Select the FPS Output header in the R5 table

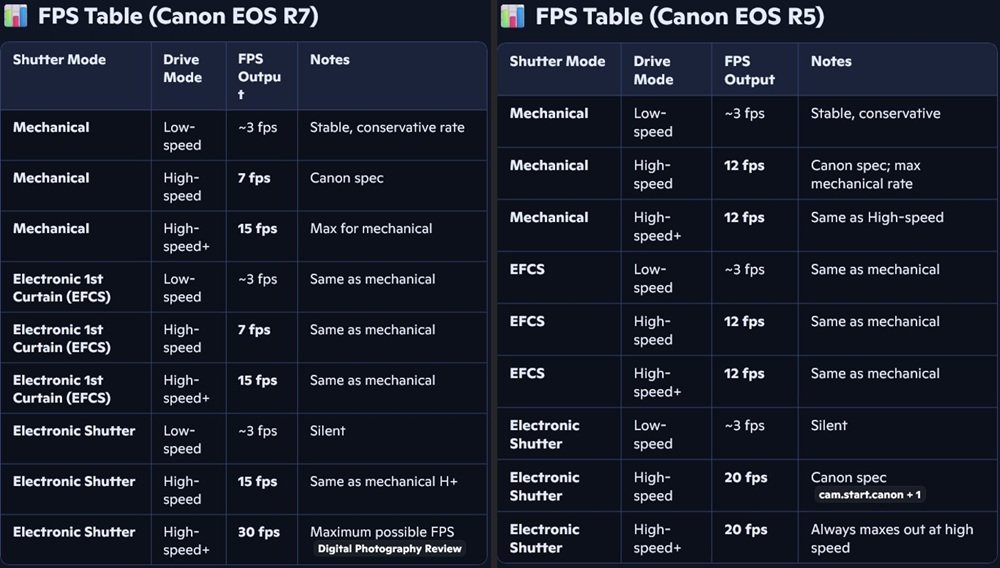pos(749,70)
